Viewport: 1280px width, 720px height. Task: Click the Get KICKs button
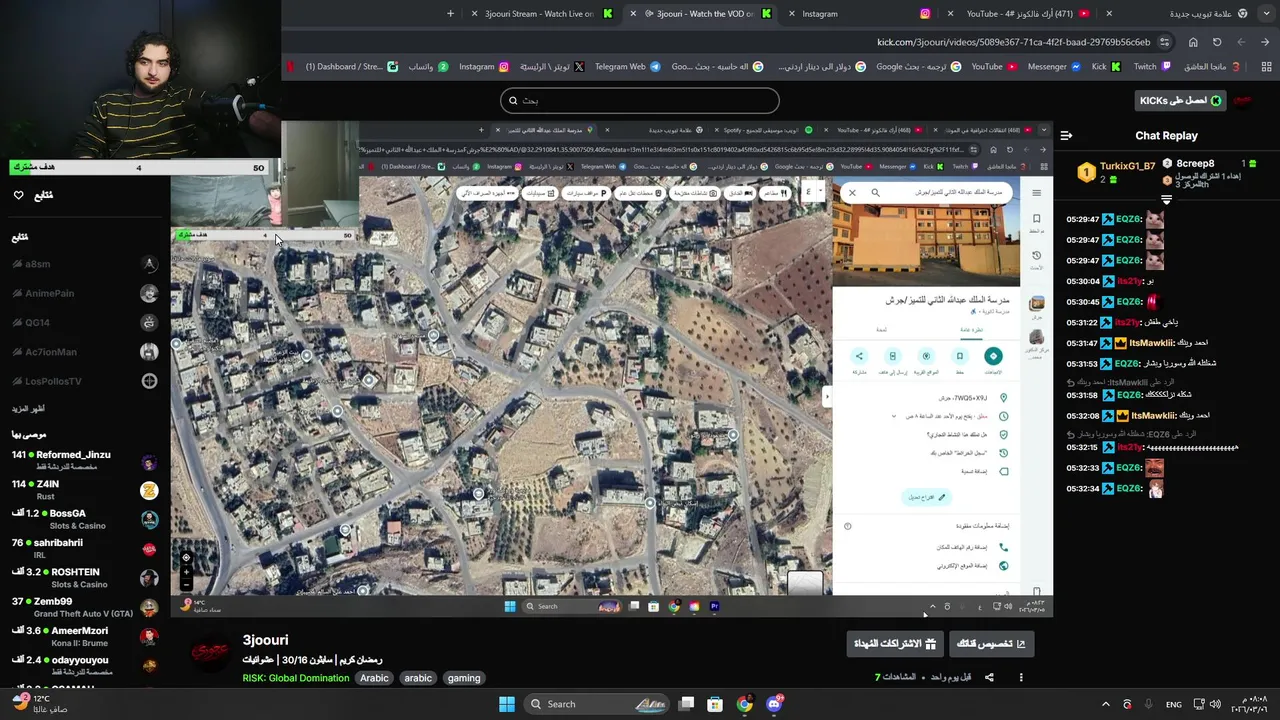point(1181,100)
